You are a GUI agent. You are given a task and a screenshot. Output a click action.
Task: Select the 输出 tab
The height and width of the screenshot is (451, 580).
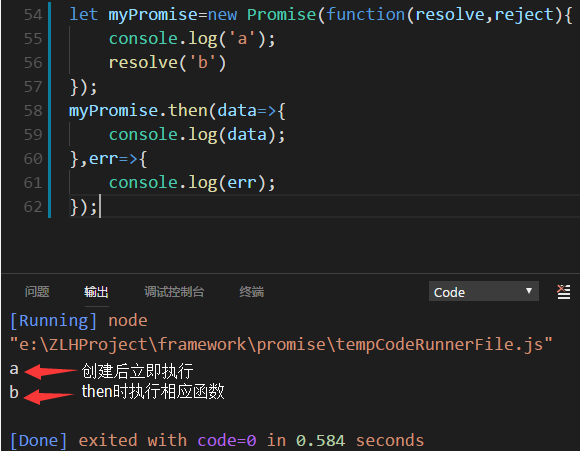tap(96, 292)
